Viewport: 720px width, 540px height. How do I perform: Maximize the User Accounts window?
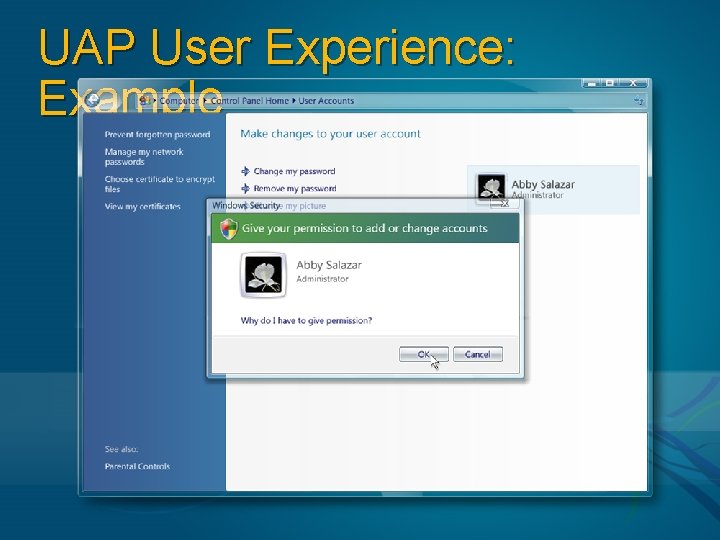tap(610, 84)
